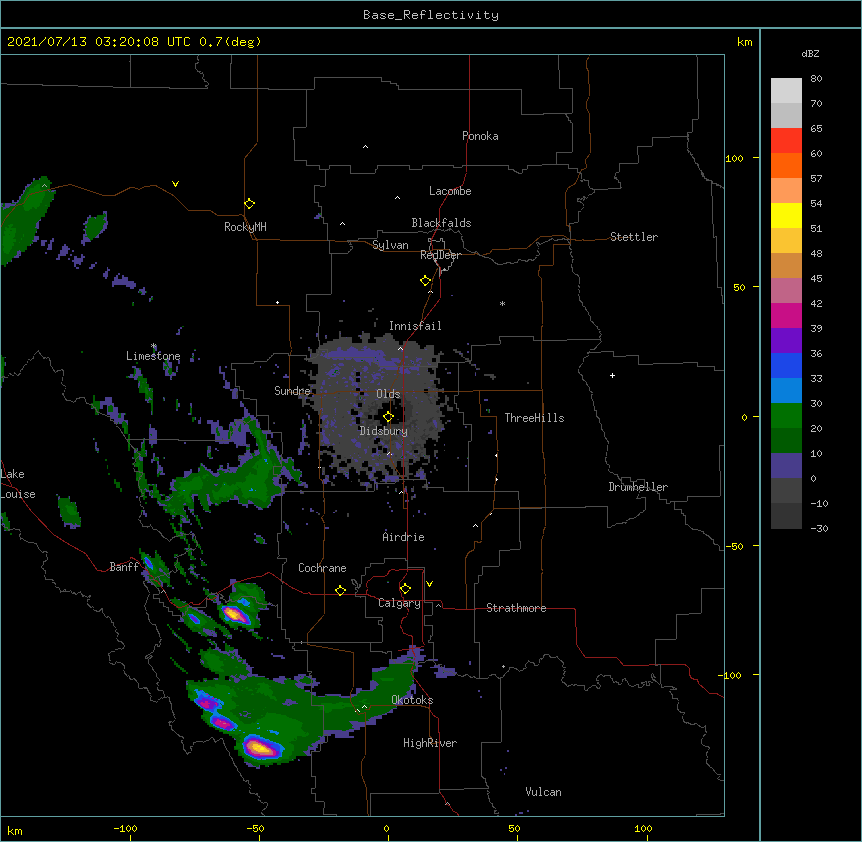Screen dimensions: 862x842
Task: Select the Blackfalds label
Action: click(441, 223)
